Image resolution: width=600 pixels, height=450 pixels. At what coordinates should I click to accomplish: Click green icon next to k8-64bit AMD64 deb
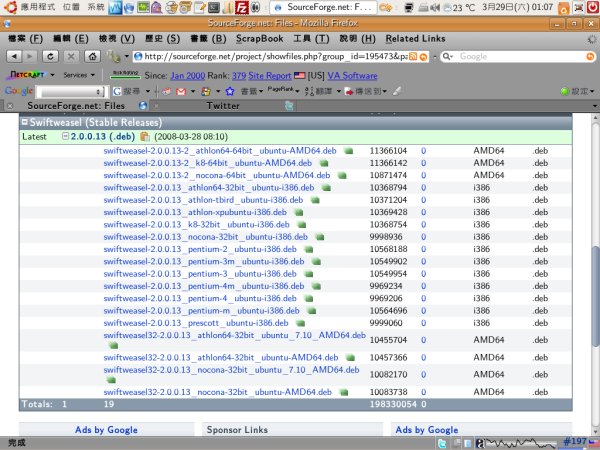tap(324, 163)
